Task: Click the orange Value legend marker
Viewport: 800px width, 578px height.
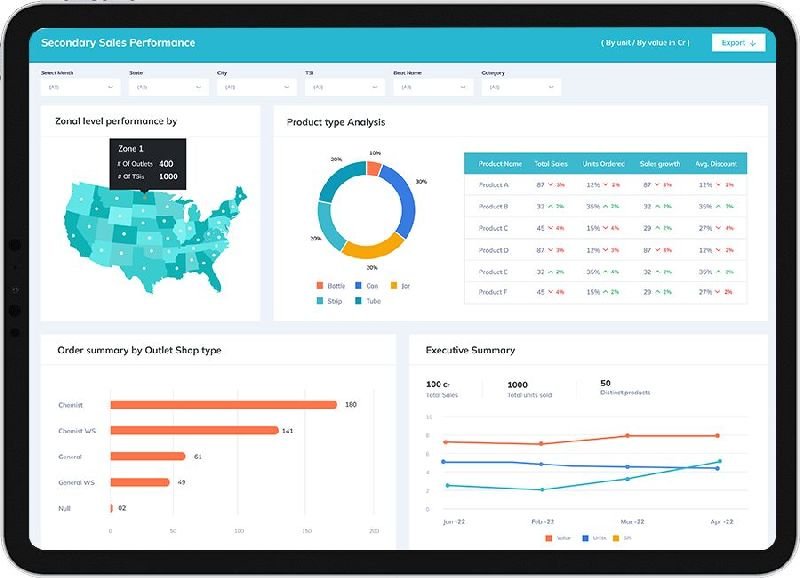Action: point(549,538)
